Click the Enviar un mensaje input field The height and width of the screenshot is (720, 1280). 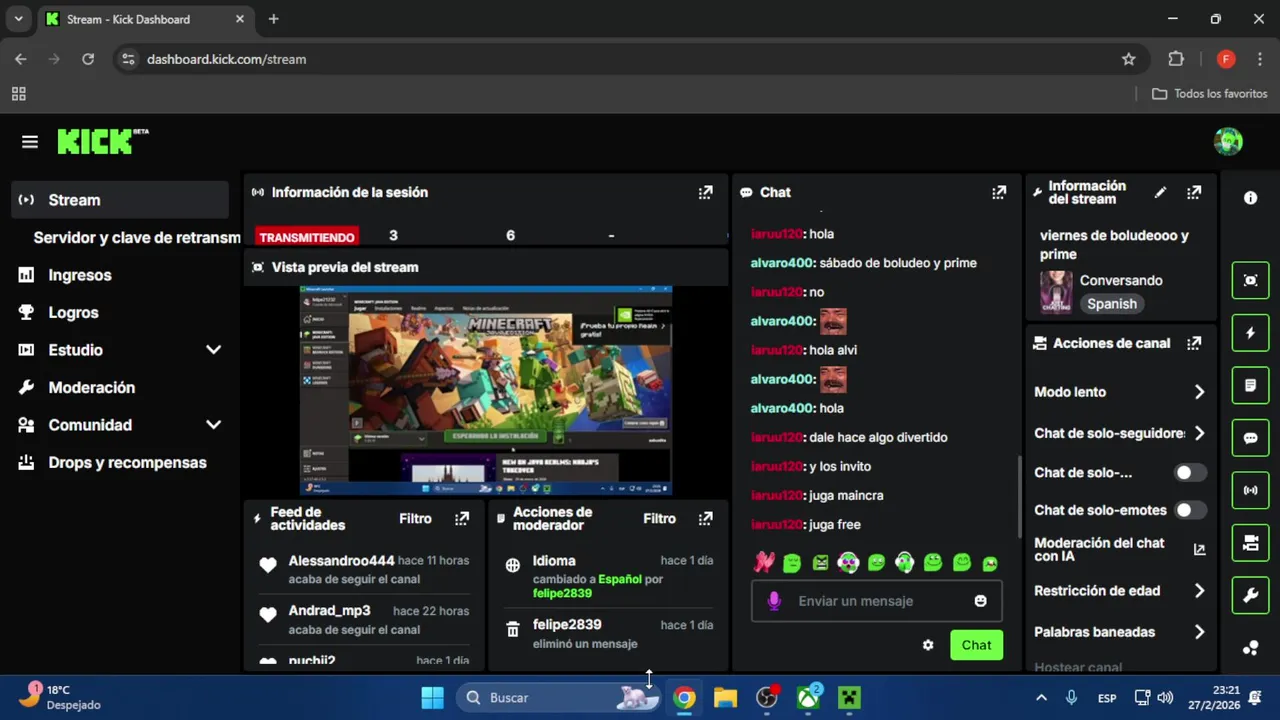tap(877, 601)
